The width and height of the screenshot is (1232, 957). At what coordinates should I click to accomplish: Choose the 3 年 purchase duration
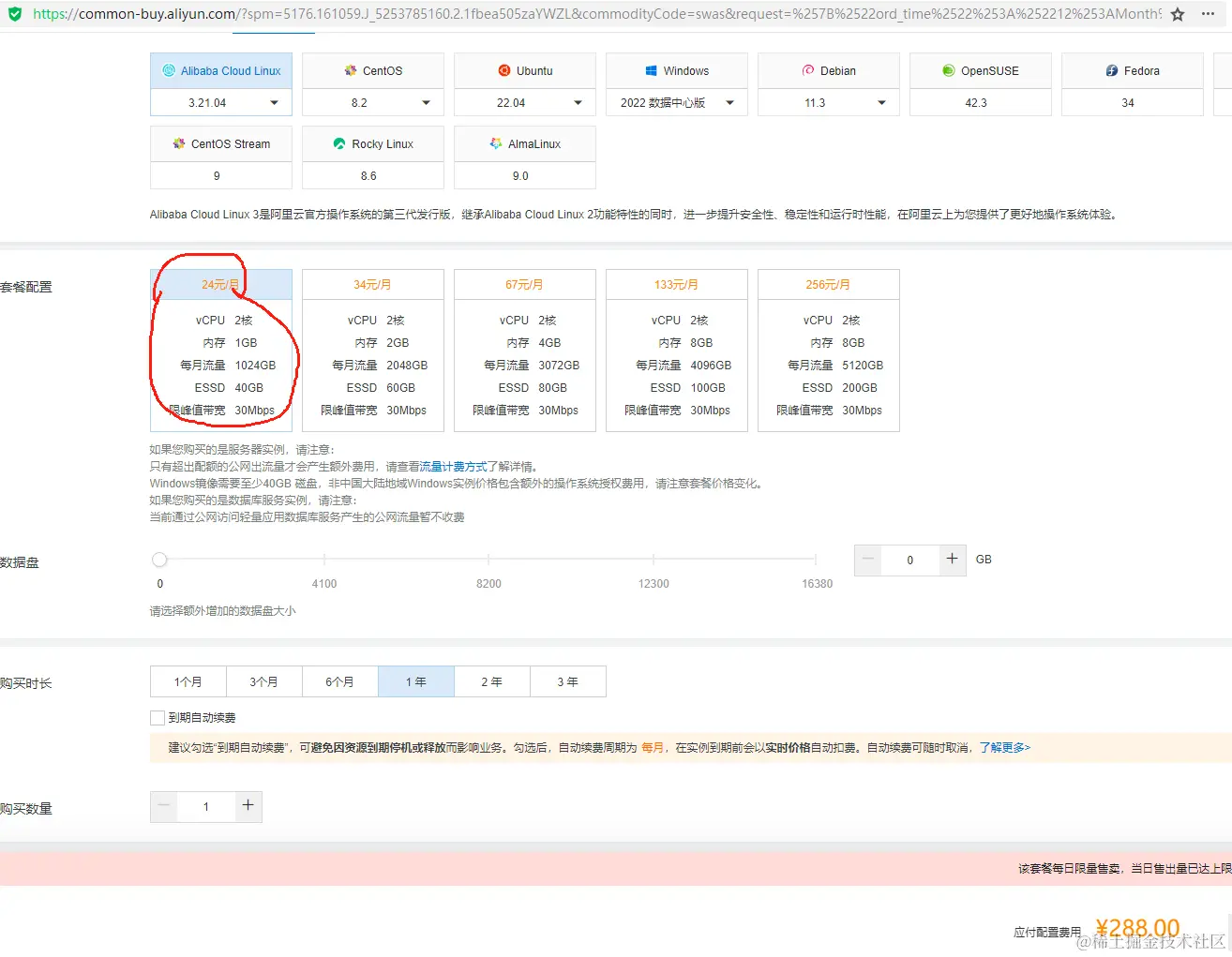568,681
